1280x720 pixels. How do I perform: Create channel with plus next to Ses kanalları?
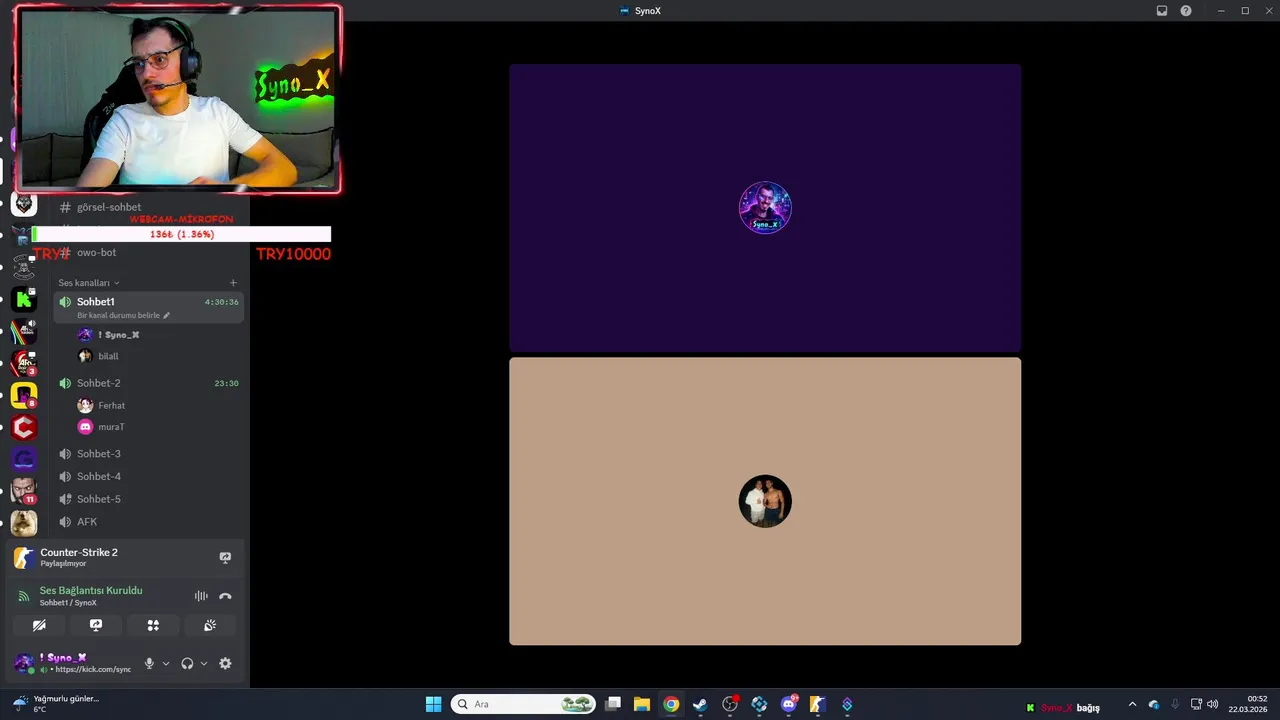pos(233,283)
